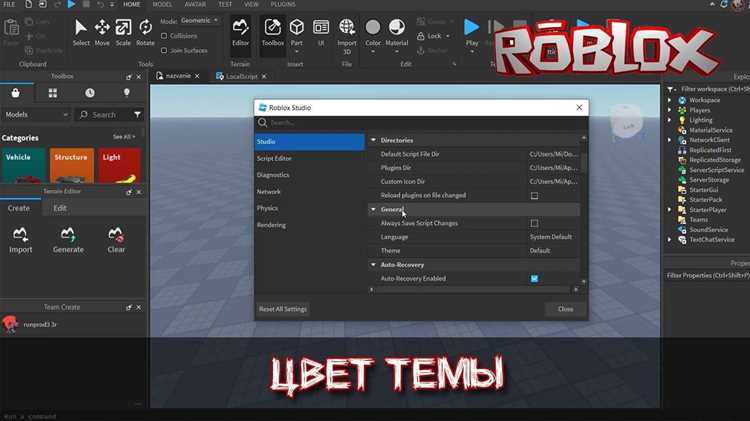This screenshot has height=421, width=750.
Task: Click the Lock tool icon
Action: click(420, 36)
